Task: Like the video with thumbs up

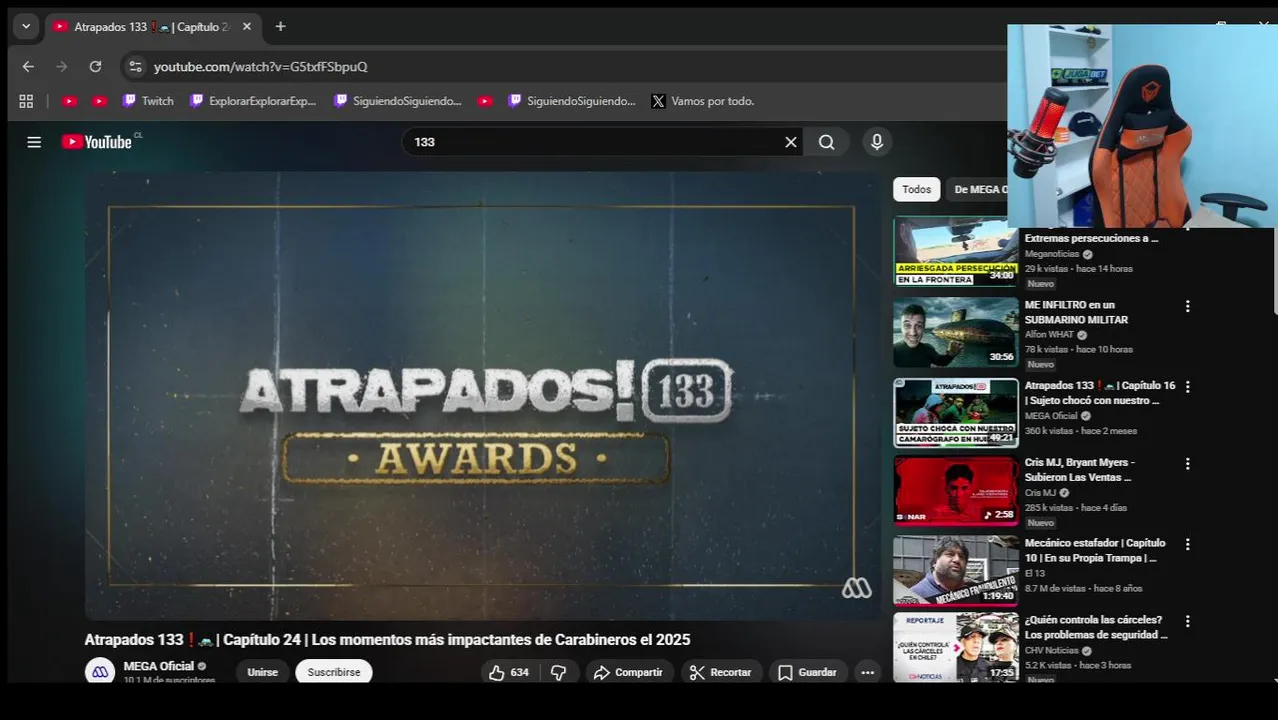Action: tap(509, 672)
